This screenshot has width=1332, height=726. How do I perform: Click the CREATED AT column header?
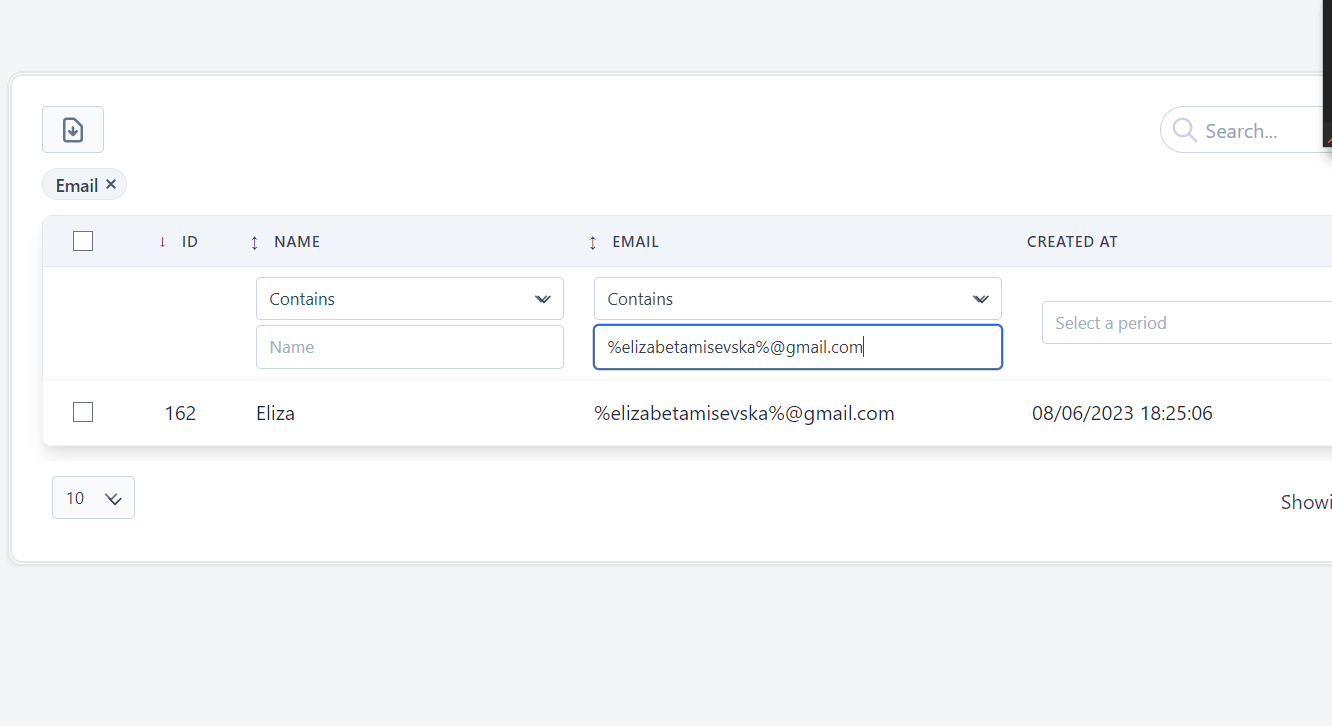(x=1072, y=242)
